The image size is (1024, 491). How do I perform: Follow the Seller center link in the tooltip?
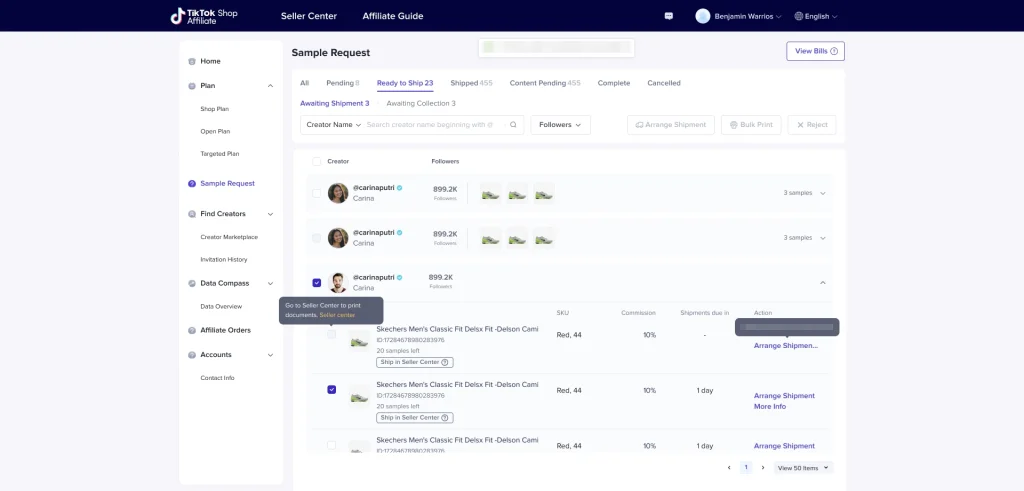(338, 315)
